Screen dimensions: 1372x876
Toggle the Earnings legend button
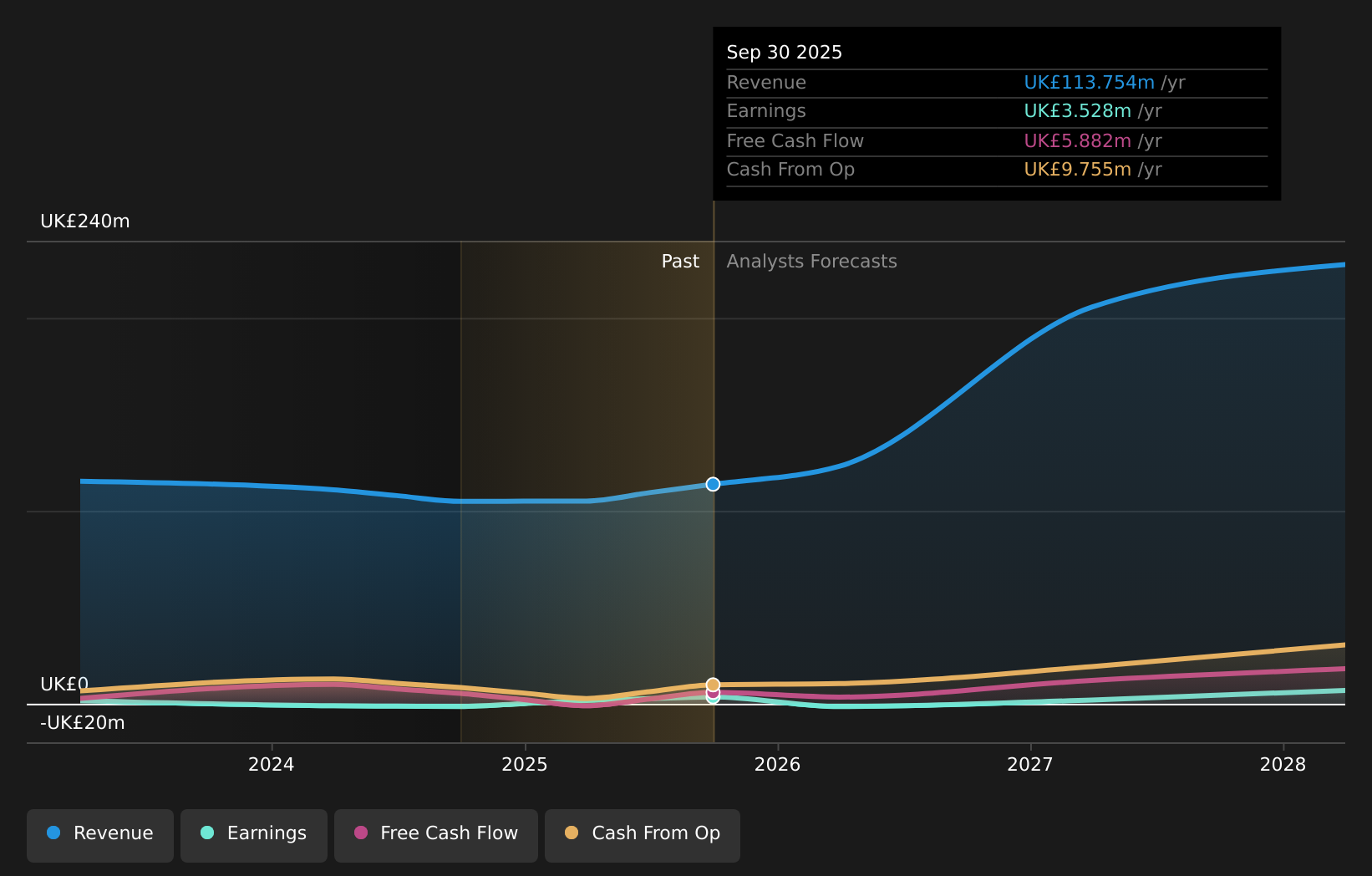click(254, 835)
